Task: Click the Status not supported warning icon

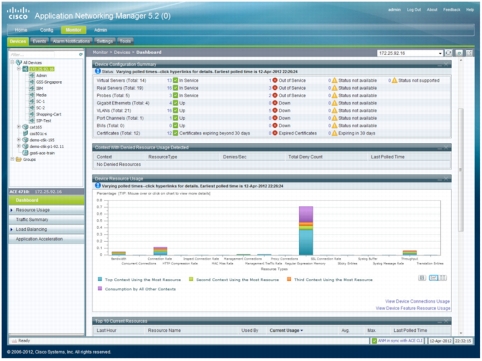Action: click(x=394, y=80)
